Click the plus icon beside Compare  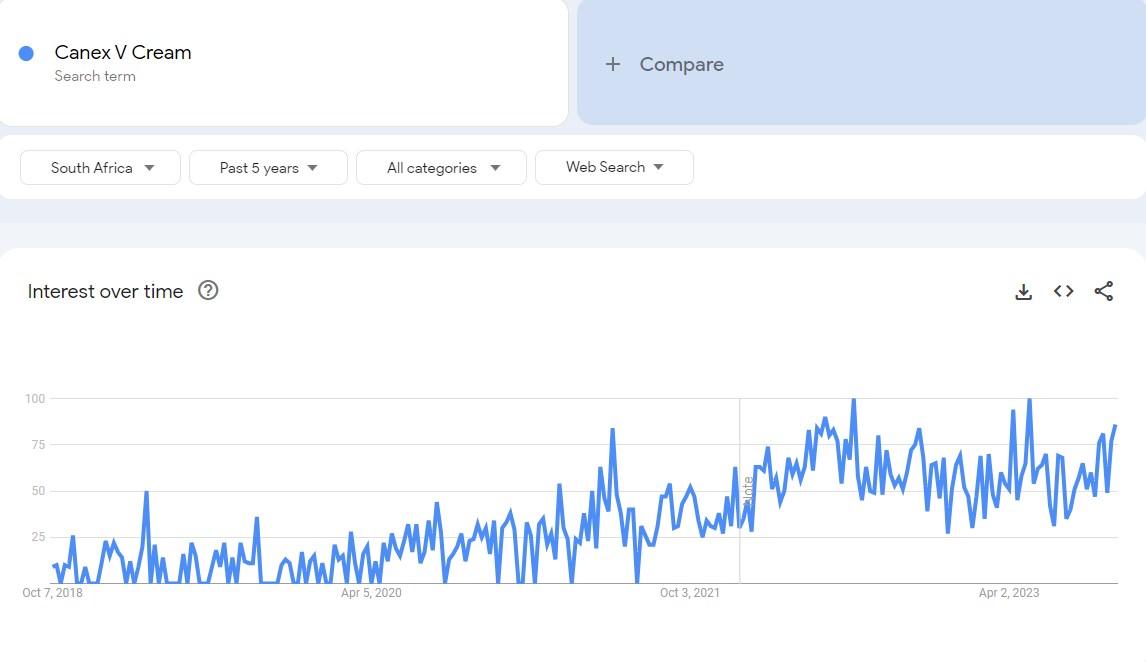pyautogui.click(x=613, y=64)
